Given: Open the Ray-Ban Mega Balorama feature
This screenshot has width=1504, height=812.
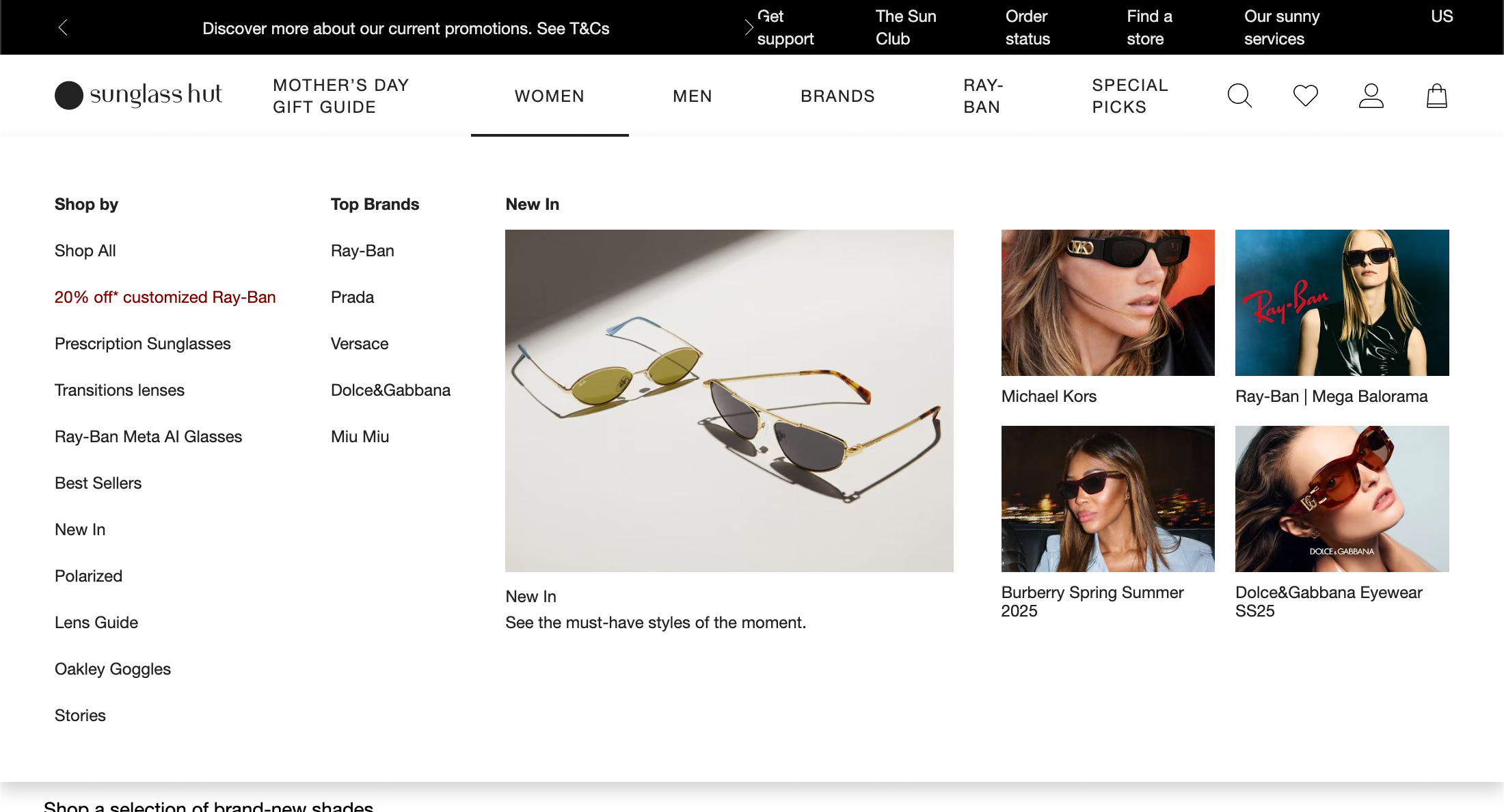Looking at the screenshot, I should tap(1341, 302).
